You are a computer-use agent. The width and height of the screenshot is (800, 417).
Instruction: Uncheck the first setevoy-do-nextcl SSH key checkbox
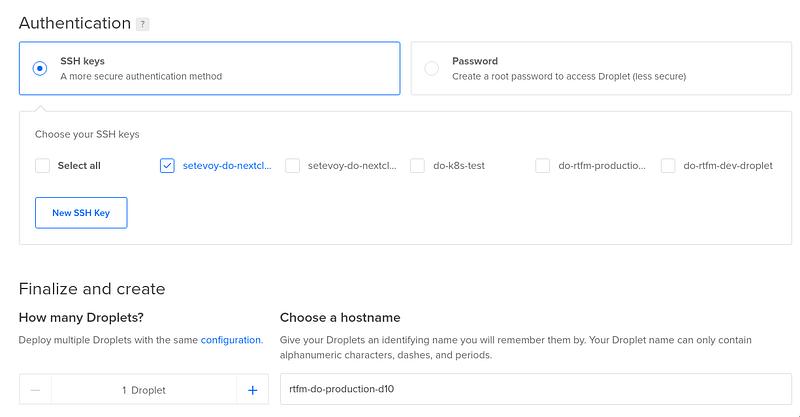pos(167,166)
